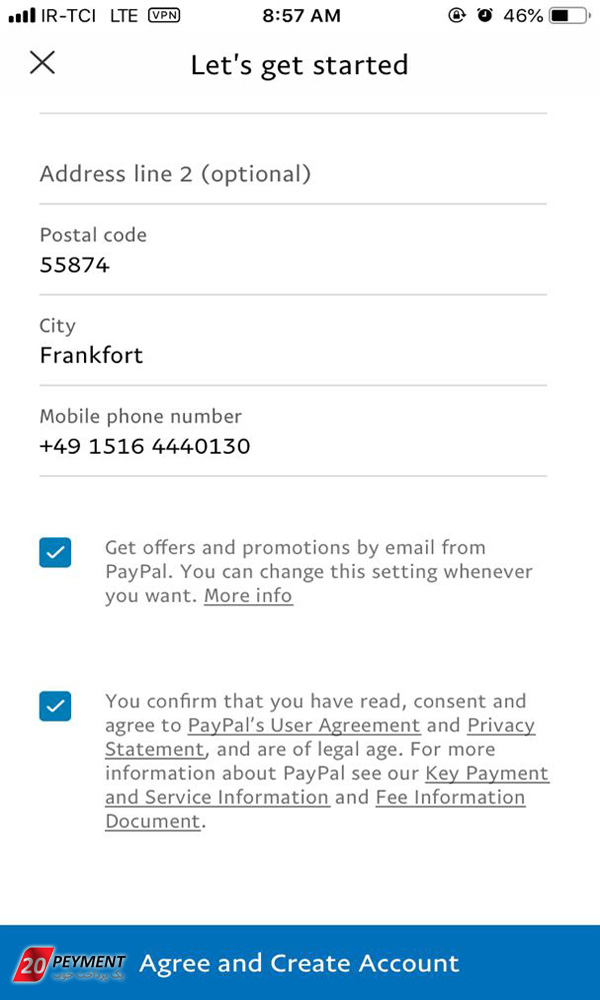
Task: Open Key Payment and Service Information link
Action: pyautogui.click(x=327, y=785)
